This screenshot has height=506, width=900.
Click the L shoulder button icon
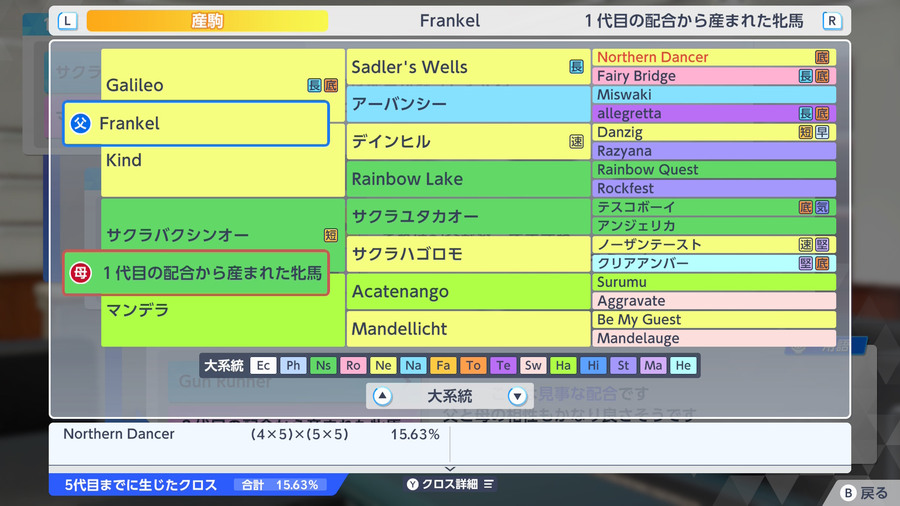(67, 21)
